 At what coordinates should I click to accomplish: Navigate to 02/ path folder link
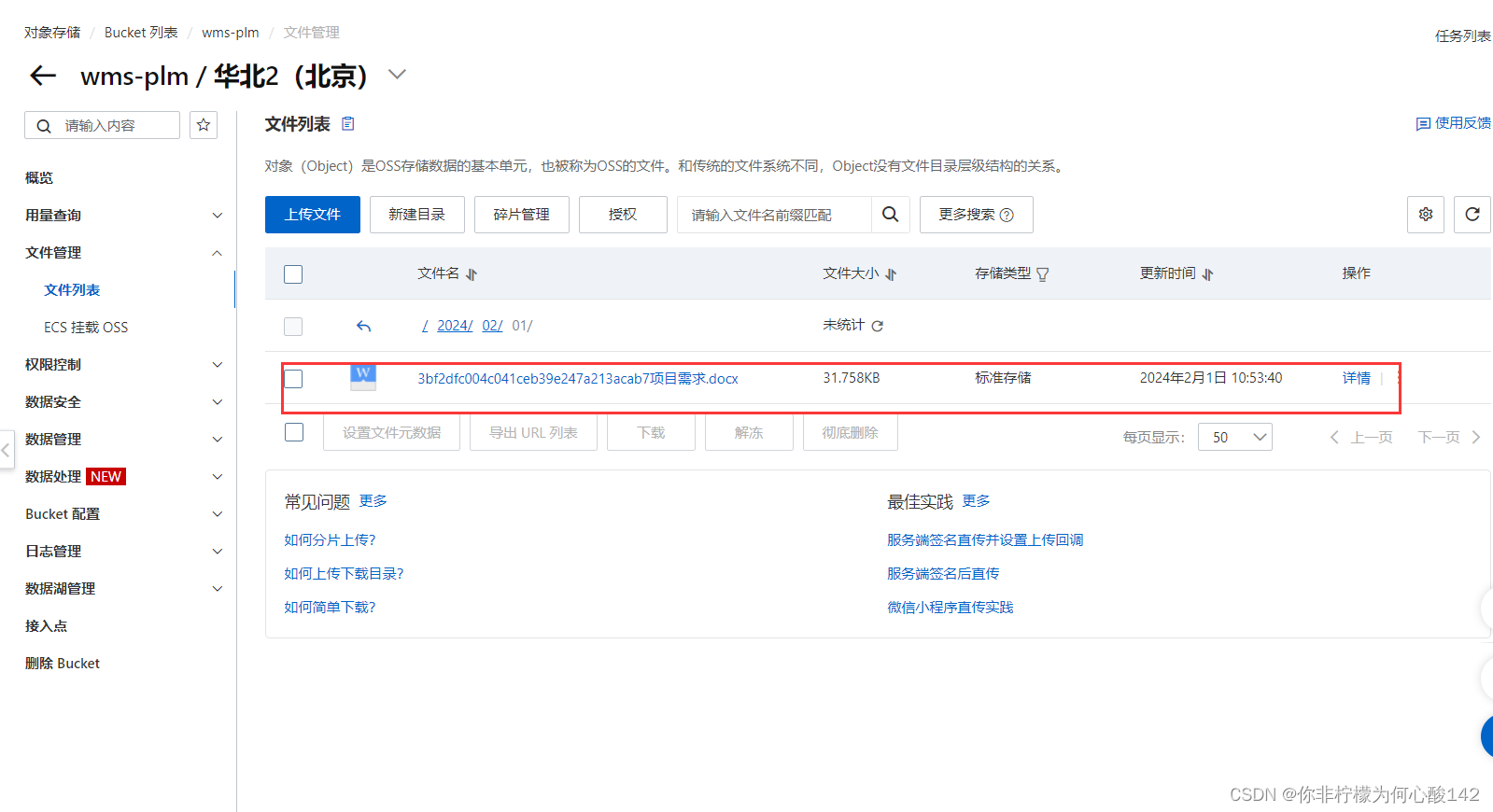pyautogui.click(x=492, y=326)
